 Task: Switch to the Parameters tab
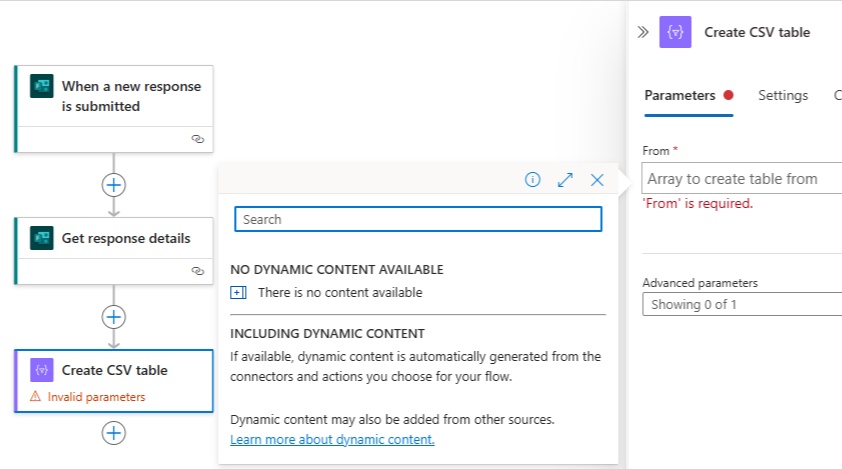tap(680, 95)
